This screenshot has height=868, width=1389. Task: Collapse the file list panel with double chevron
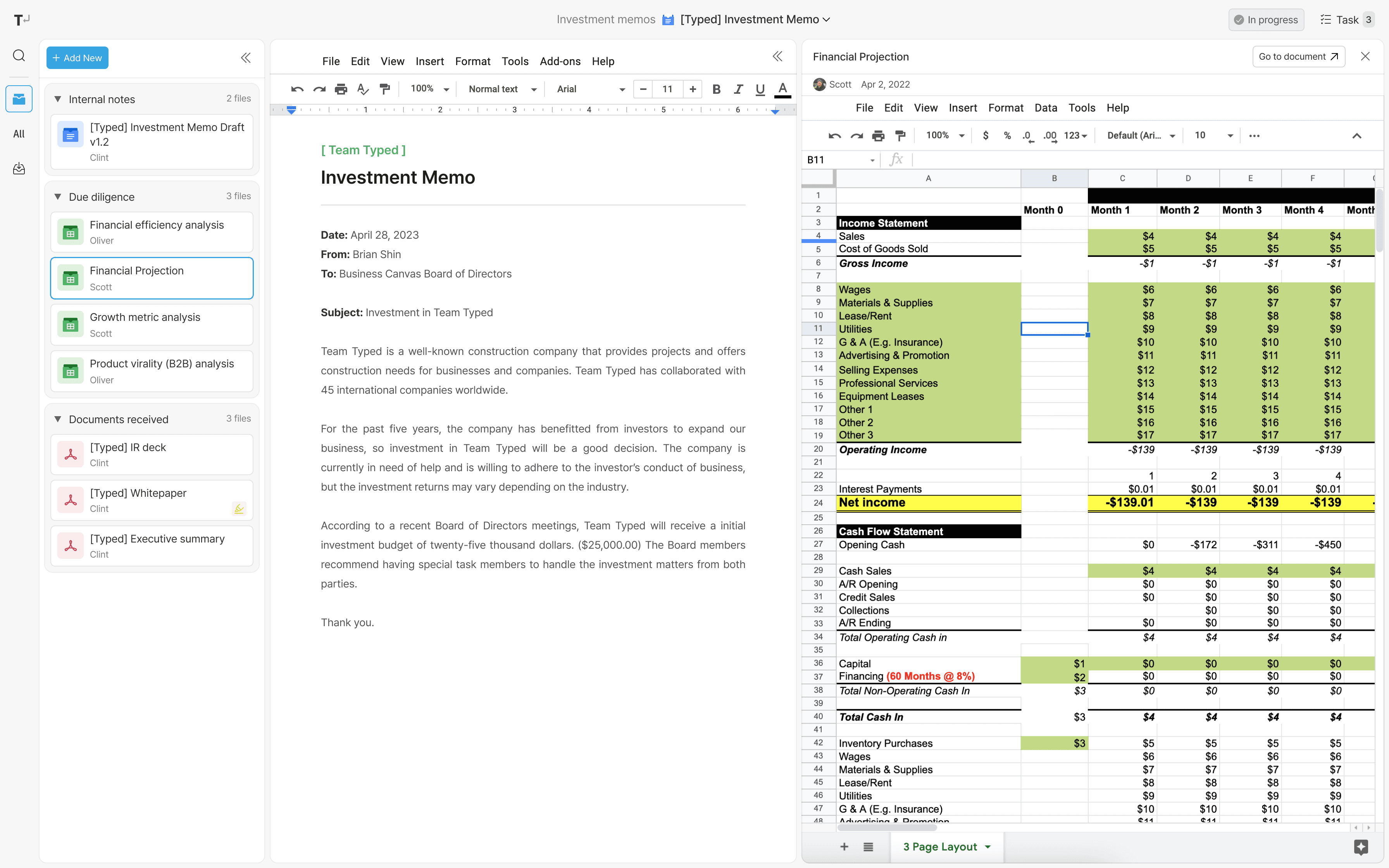tap(246, 58)
